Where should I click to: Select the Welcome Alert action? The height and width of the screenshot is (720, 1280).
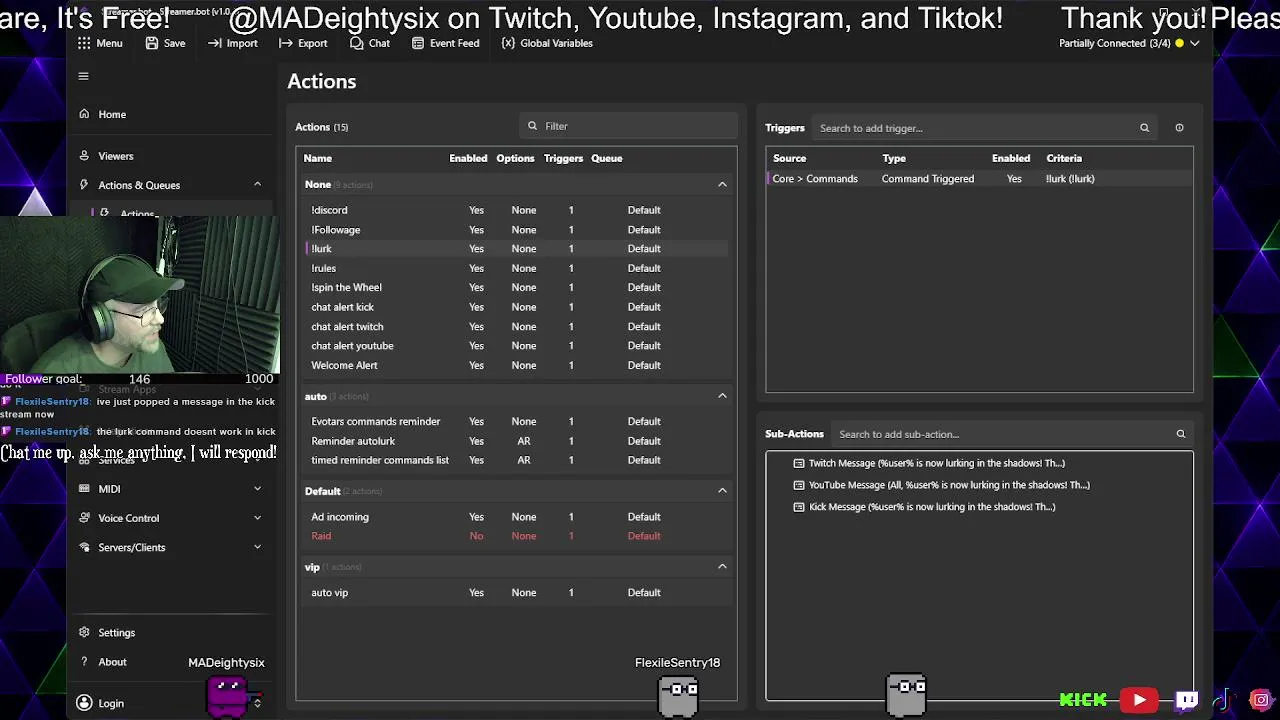(516, 365)
